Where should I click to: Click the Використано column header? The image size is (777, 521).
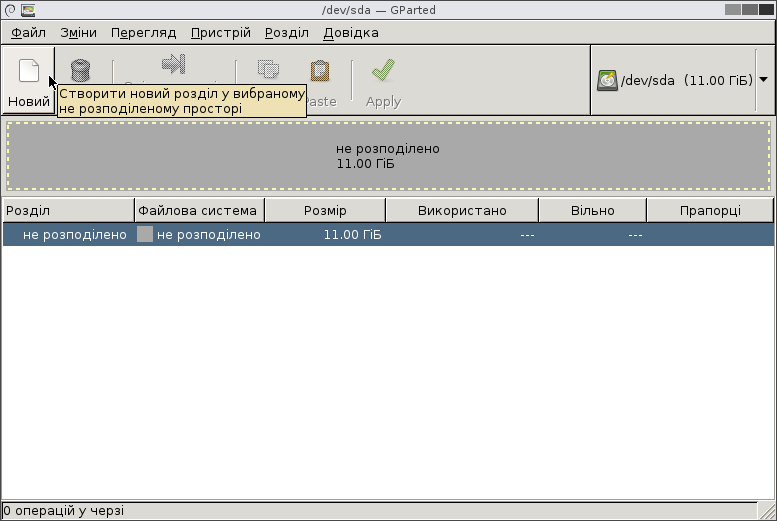462,210
